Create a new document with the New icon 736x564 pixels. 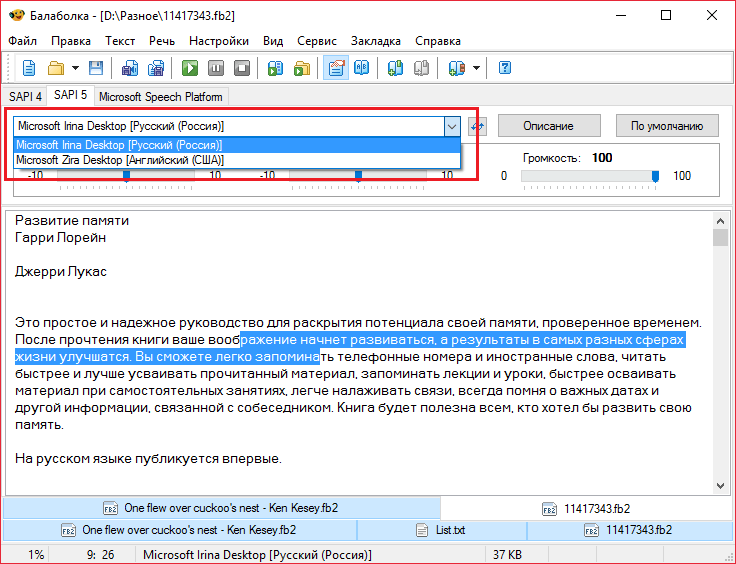(x=29, y=68)
